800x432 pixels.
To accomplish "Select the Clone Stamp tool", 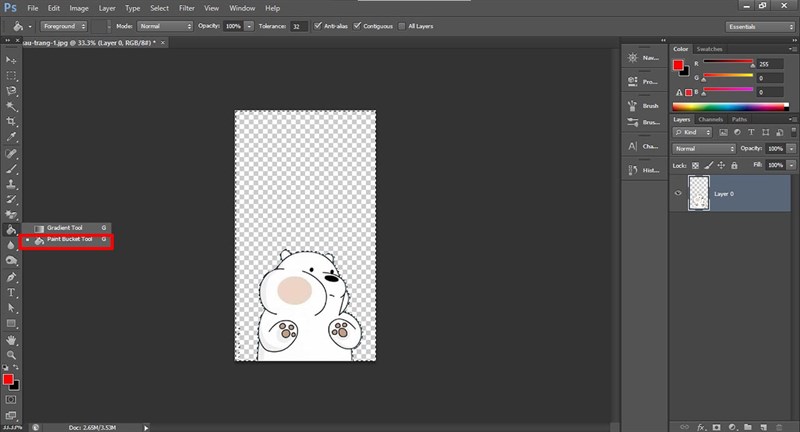I will pos(11,184).
